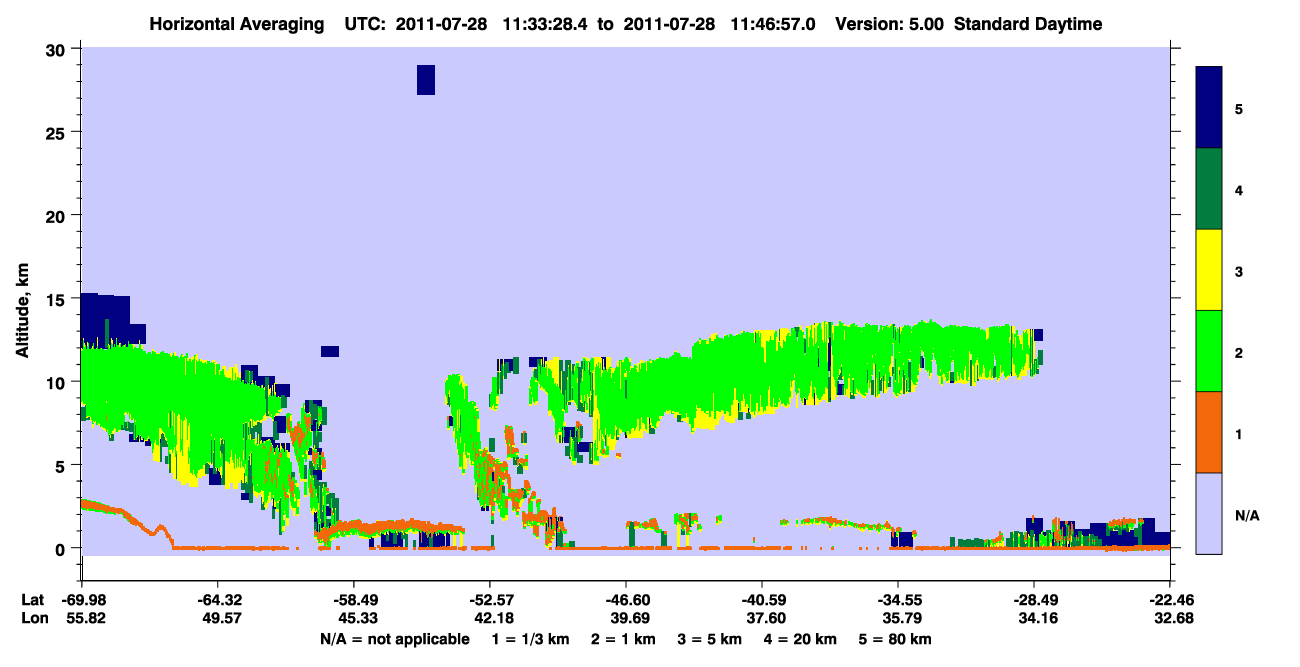Click the 'Standard Daytime' text
This screenshot has width=1300, height=667.
pos(1028,24)
